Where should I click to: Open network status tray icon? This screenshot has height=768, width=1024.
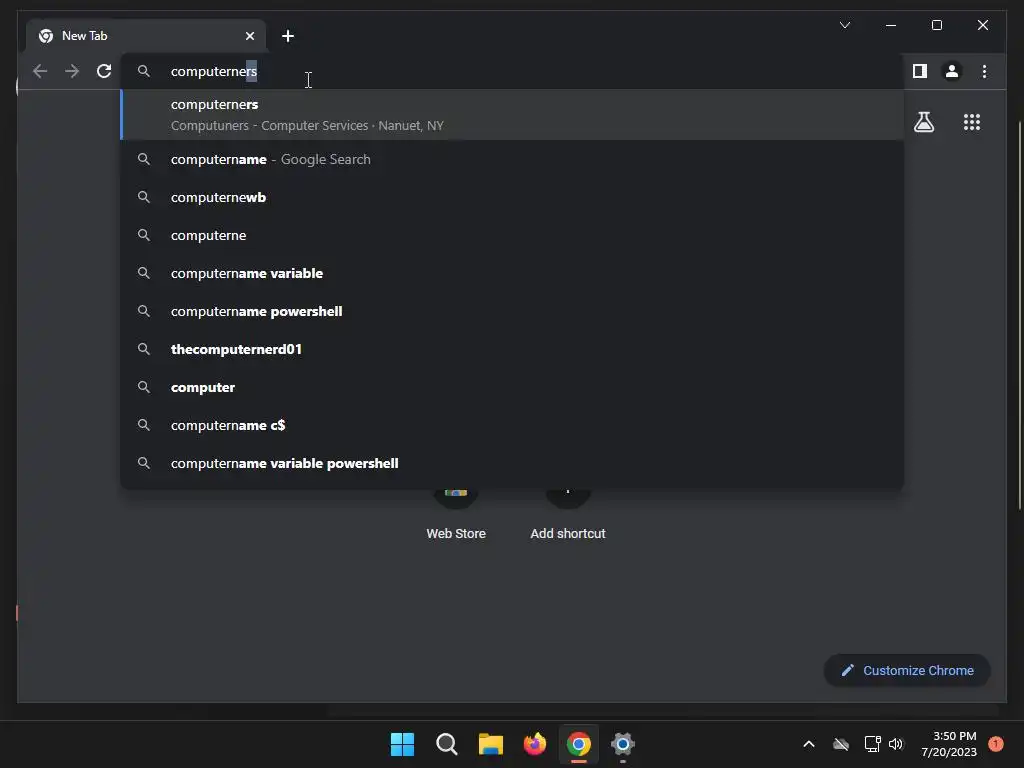click(x=872, y=744)
